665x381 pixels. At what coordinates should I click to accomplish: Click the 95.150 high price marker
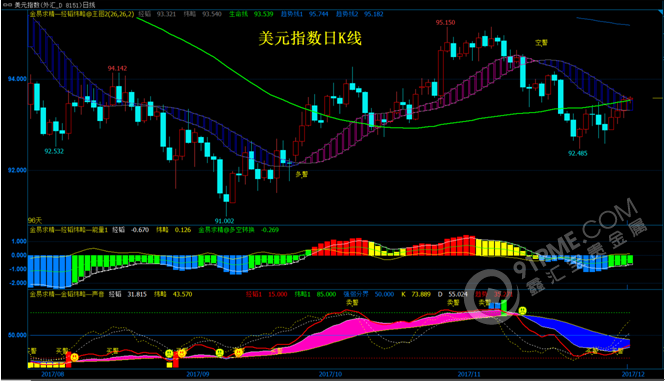pyautogui.click(x=445, y=22)
